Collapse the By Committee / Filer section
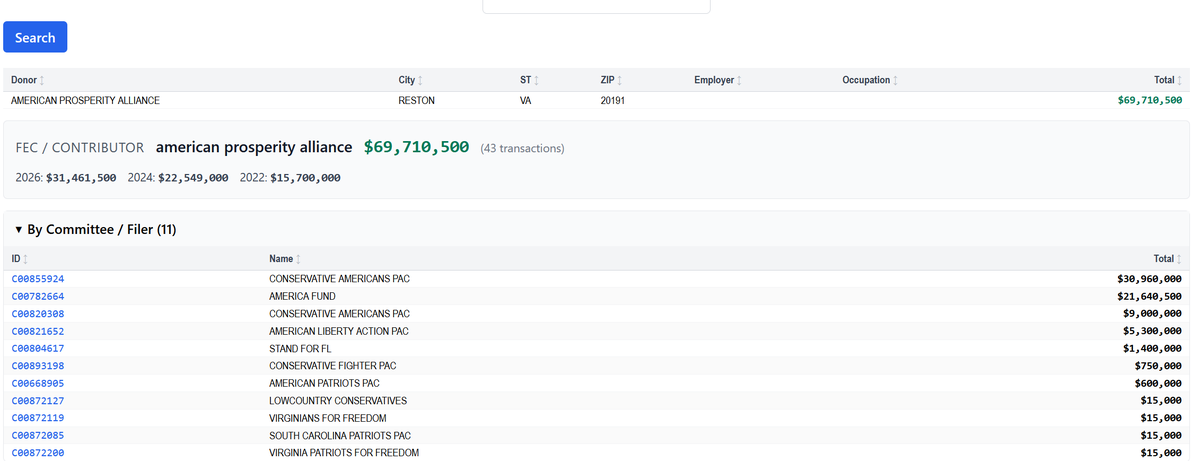 [96, 229]
